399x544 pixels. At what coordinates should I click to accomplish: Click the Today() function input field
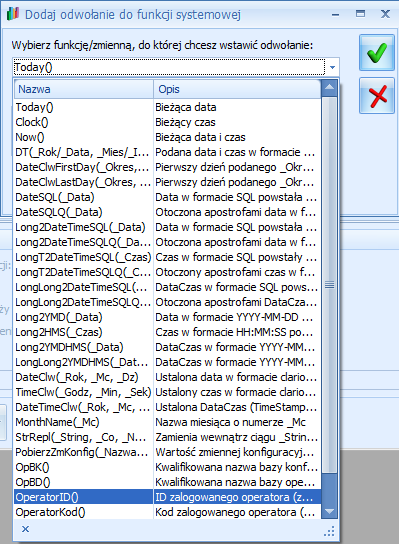tap(169, 67)
